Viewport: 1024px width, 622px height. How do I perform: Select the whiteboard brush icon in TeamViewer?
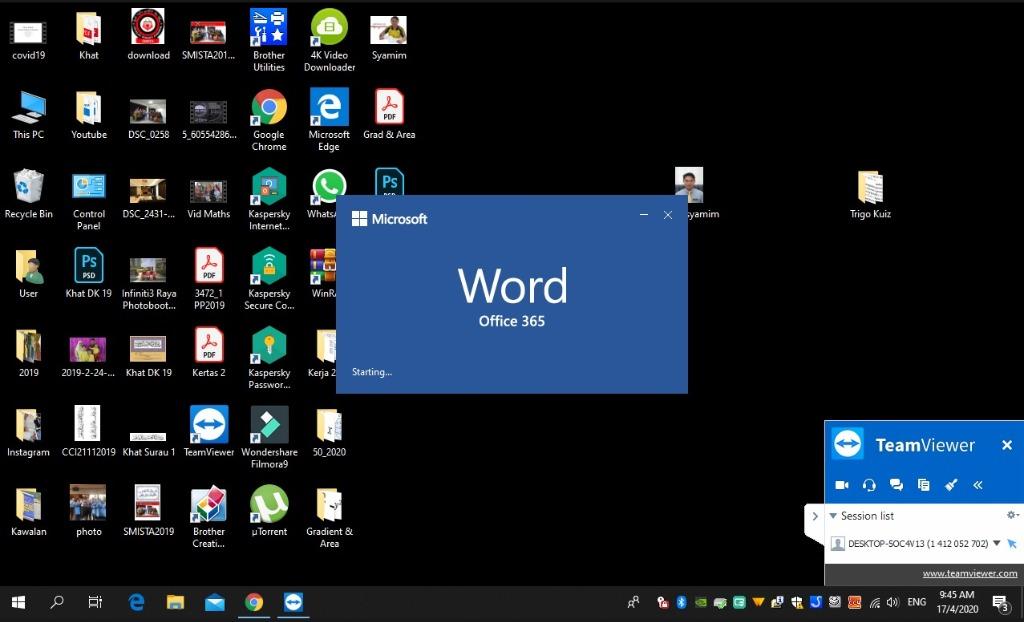951,485
